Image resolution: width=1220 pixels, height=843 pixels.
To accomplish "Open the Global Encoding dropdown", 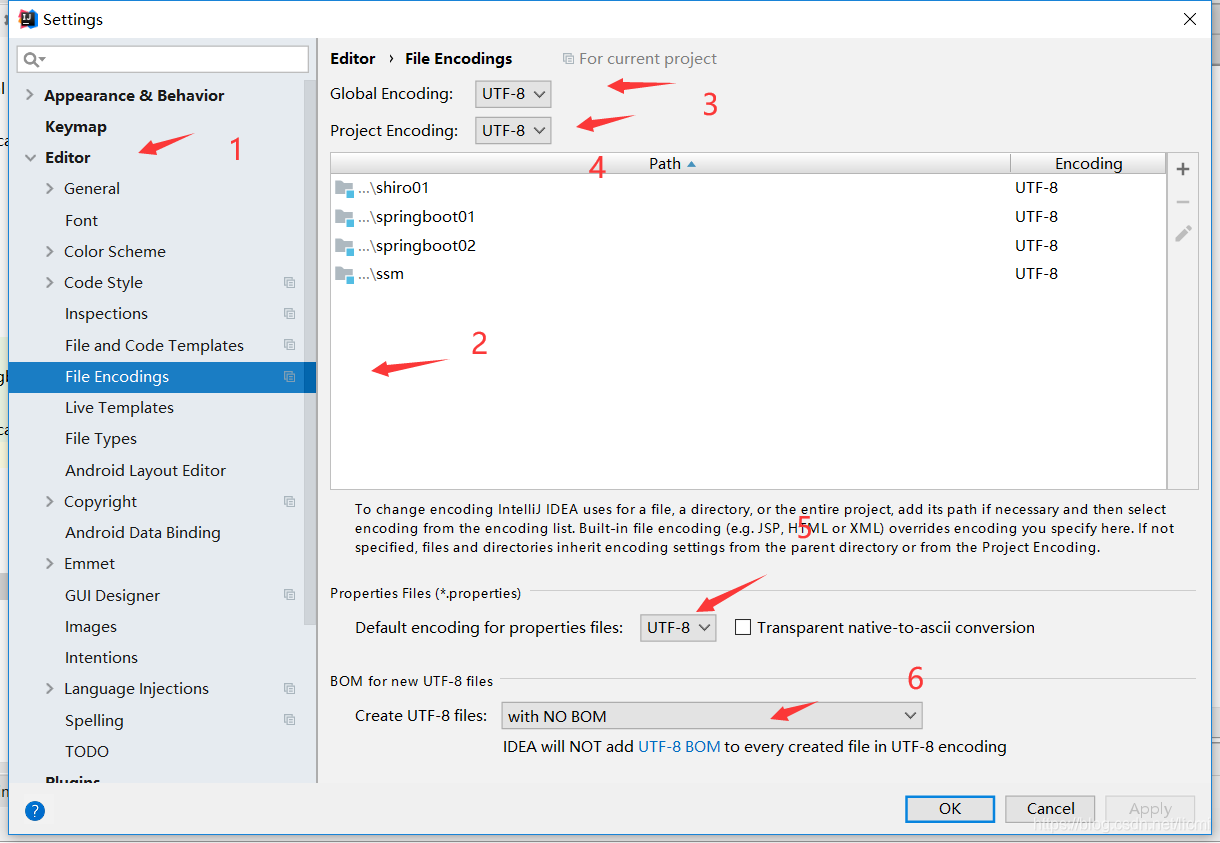I will 513,94.
